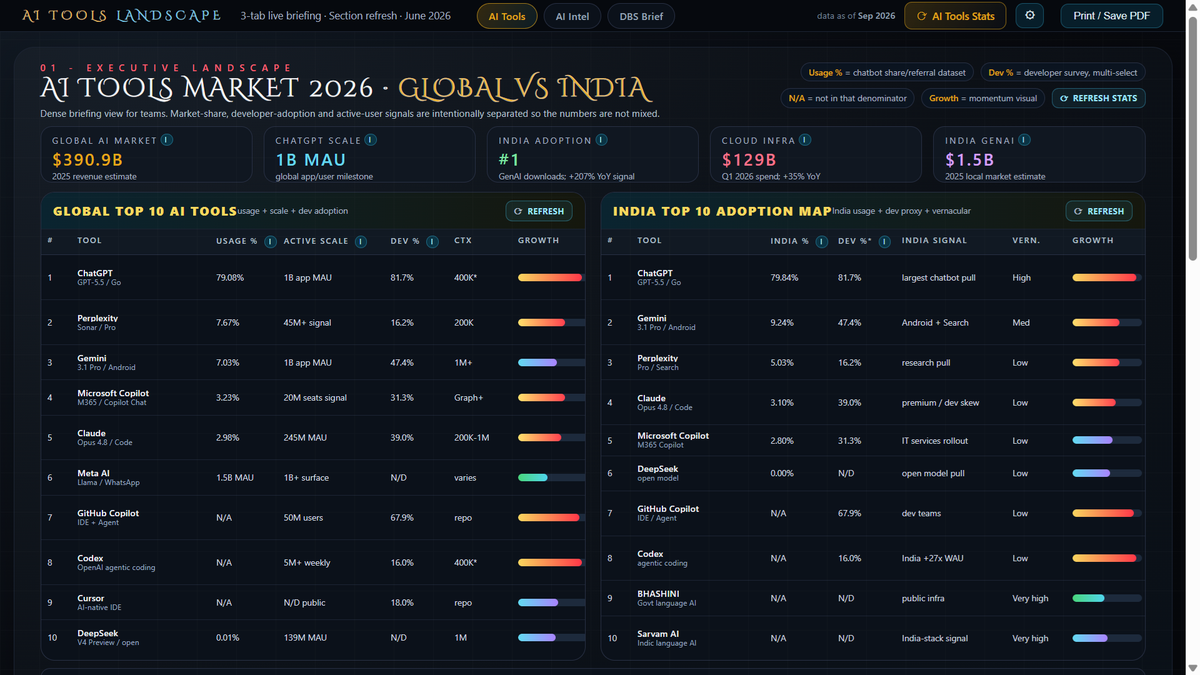
Task: Refresh the Global Top 10 AI Tools table
Action: (539, 211)
